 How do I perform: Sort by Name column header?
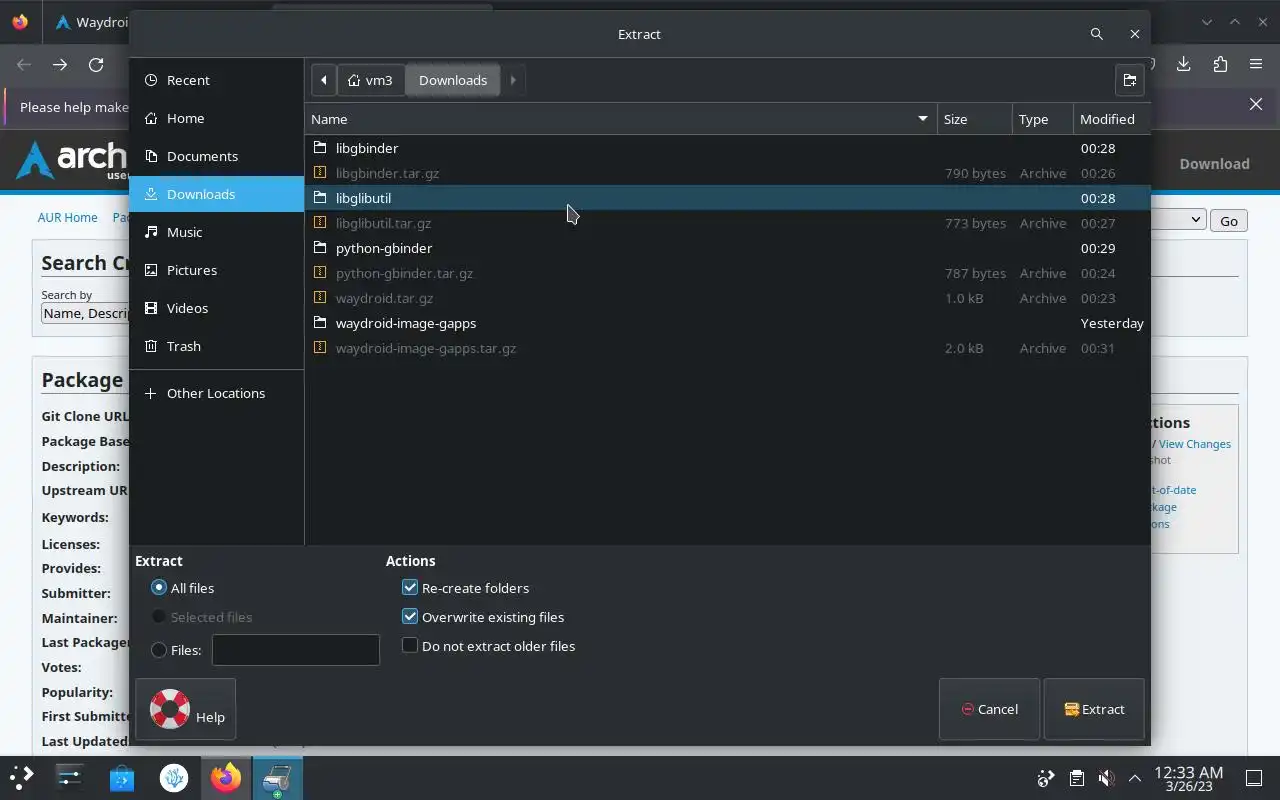621,119
